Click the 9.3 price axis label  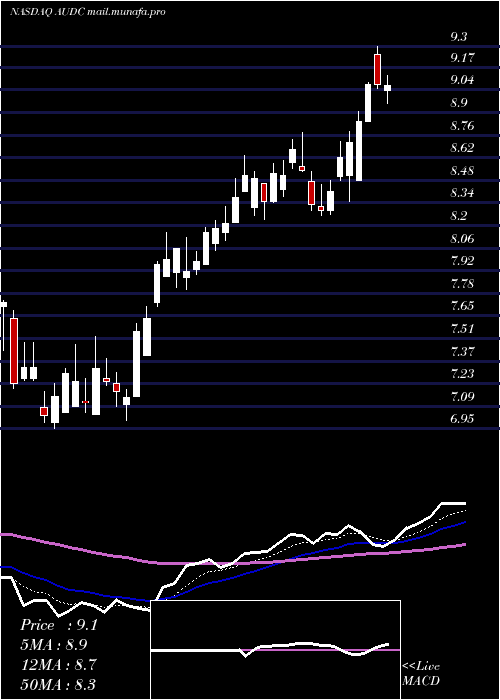458,37
